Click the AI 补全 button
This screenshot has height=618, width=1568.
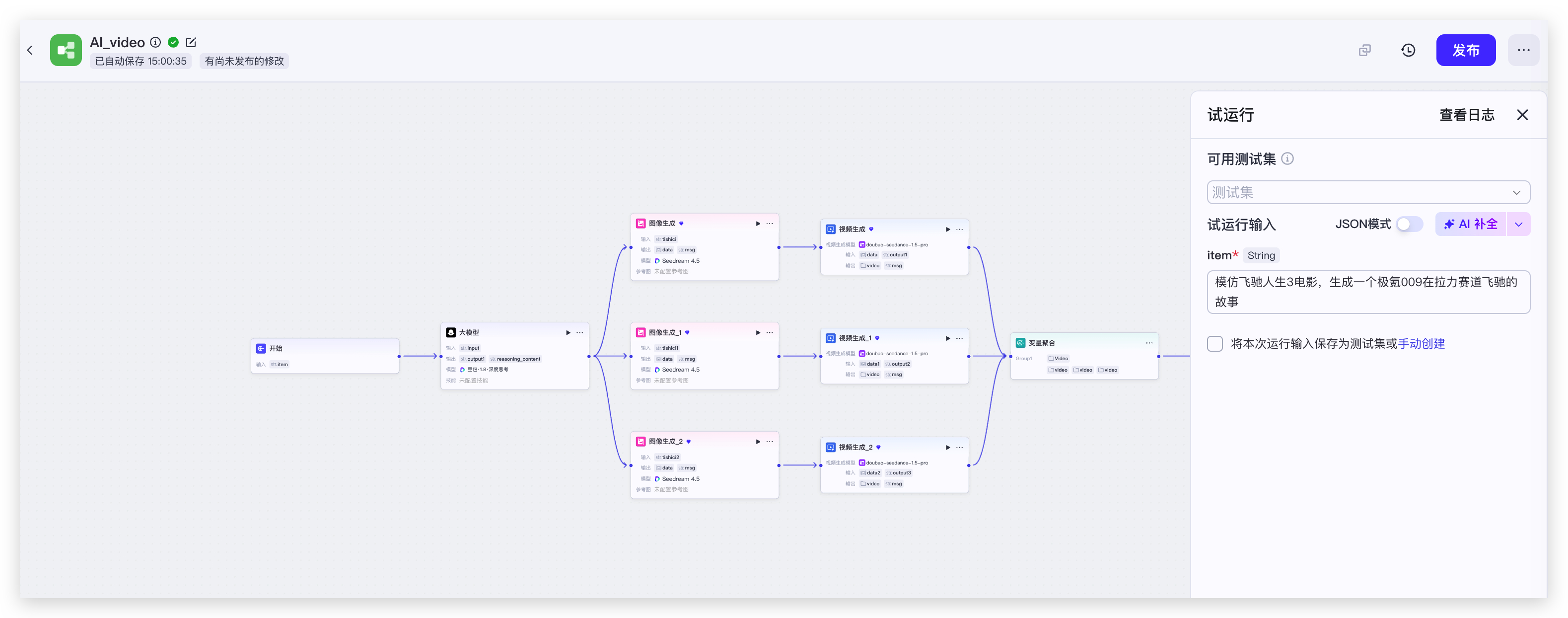point(1470,224)
